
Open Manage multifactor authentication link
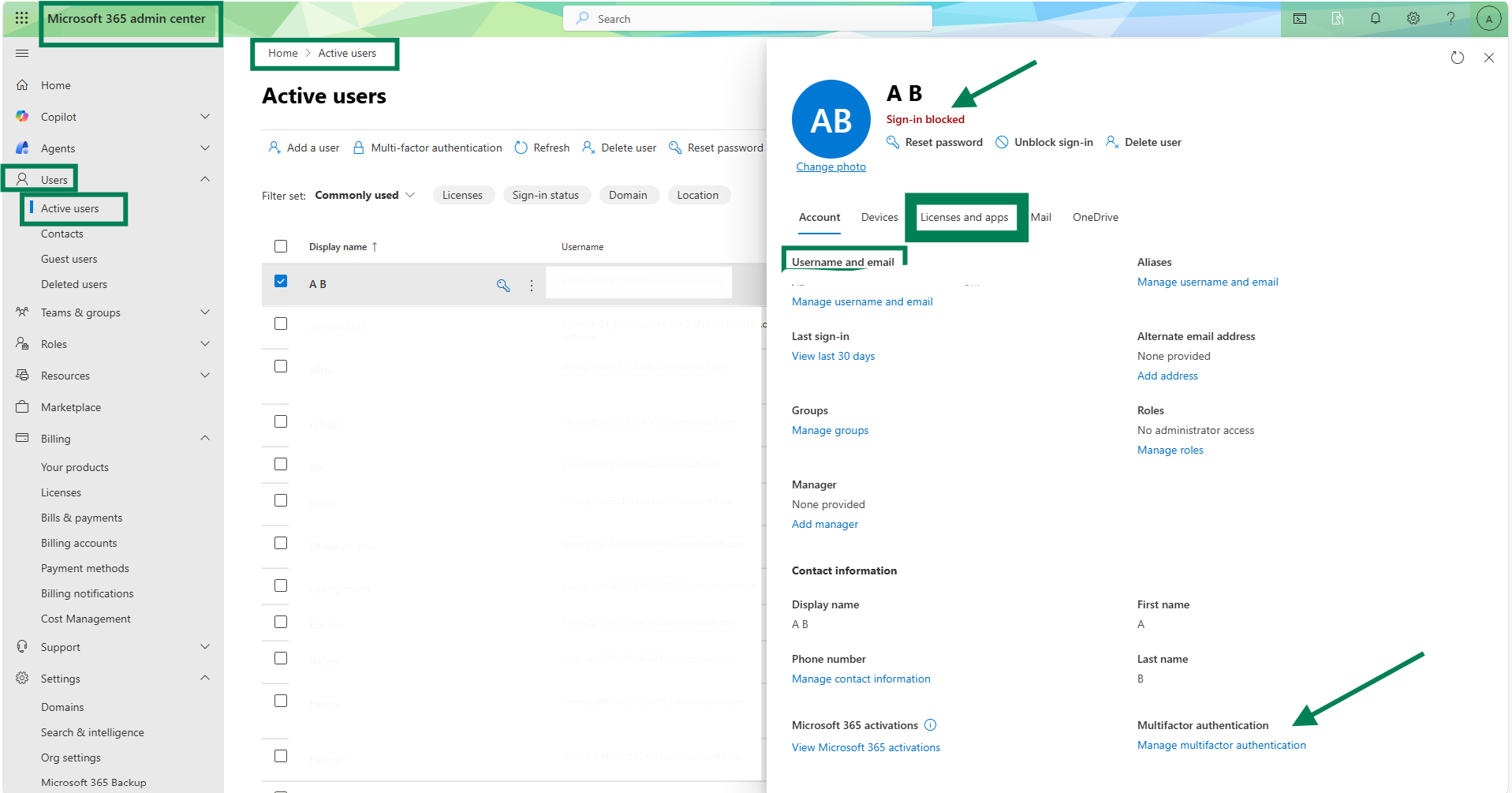pyautogui.click(x=1222, y=745)
